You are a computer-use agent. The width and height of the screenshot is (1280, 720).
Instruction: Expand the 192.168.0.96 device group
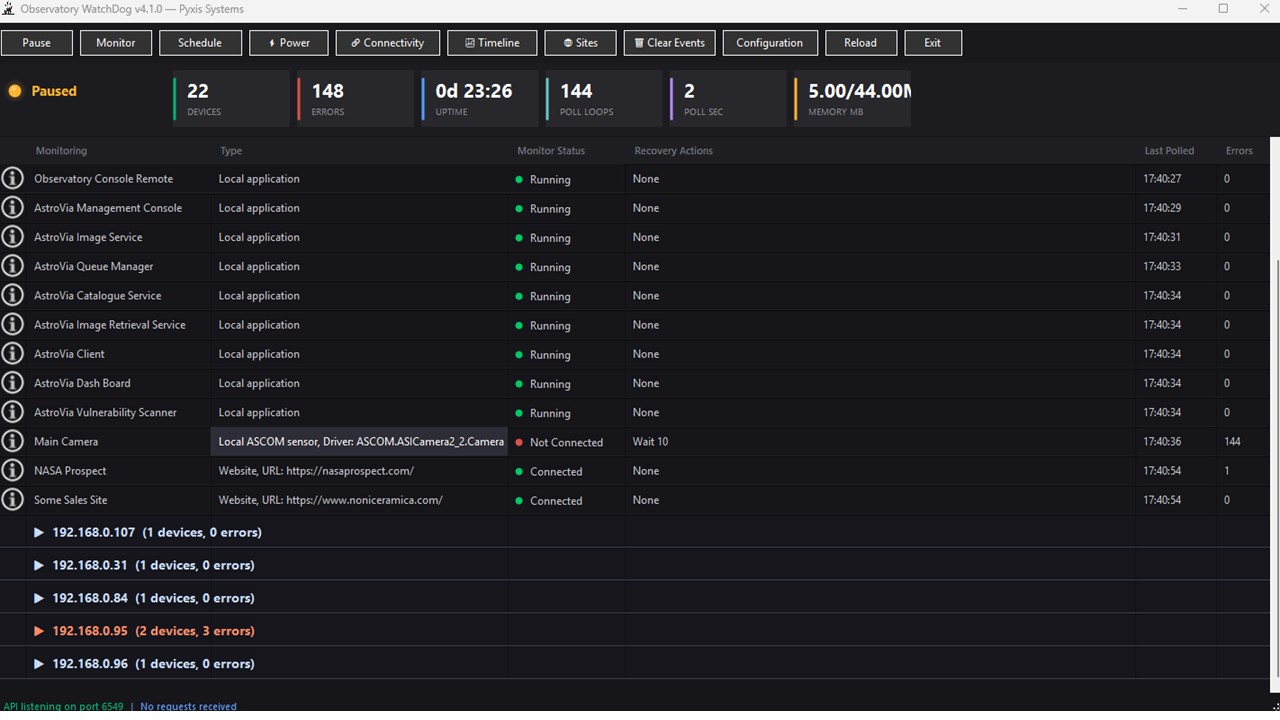[x=39, y=664]
